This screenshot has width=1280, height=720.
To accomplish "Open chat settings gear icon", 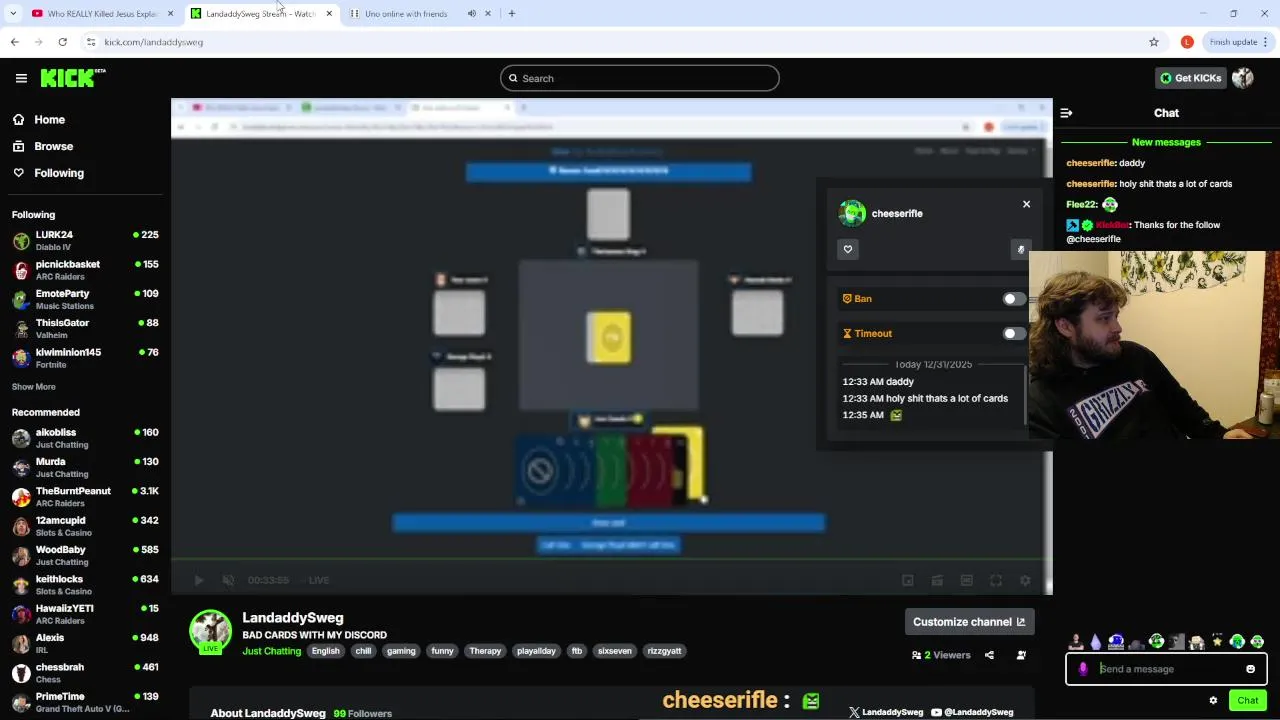I will point(1213,700).
